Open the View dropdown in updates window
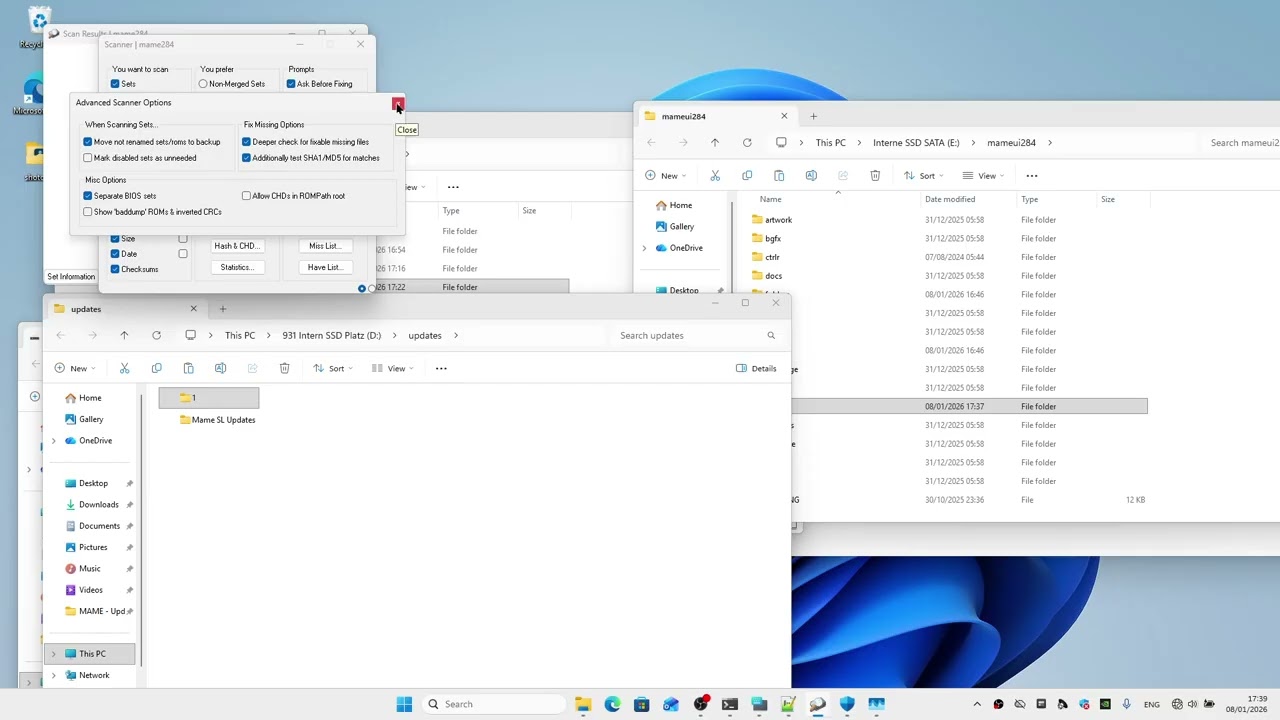Image resolution: width=1280 pixels, height=720 pixels. (x=393, y=368)
